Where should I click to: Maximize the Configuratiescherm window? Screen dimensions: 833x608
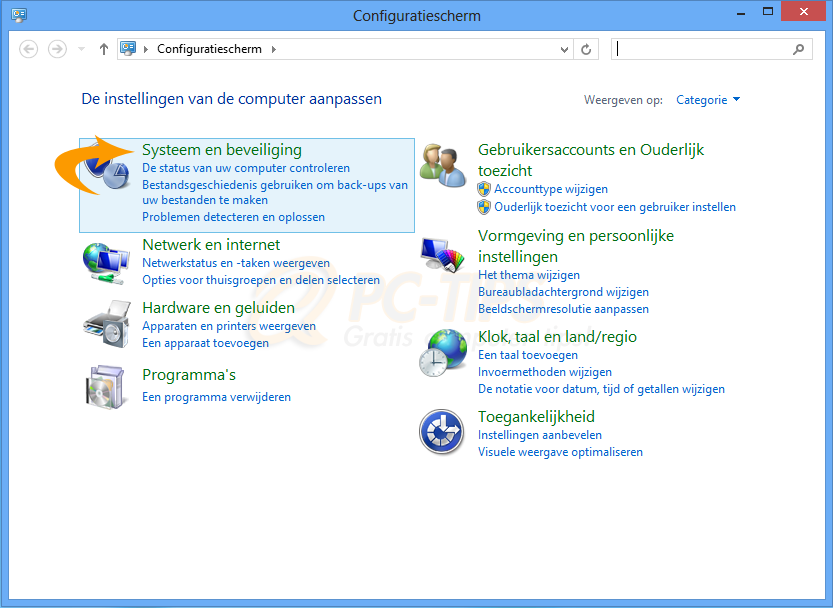(x=768, y=12)
